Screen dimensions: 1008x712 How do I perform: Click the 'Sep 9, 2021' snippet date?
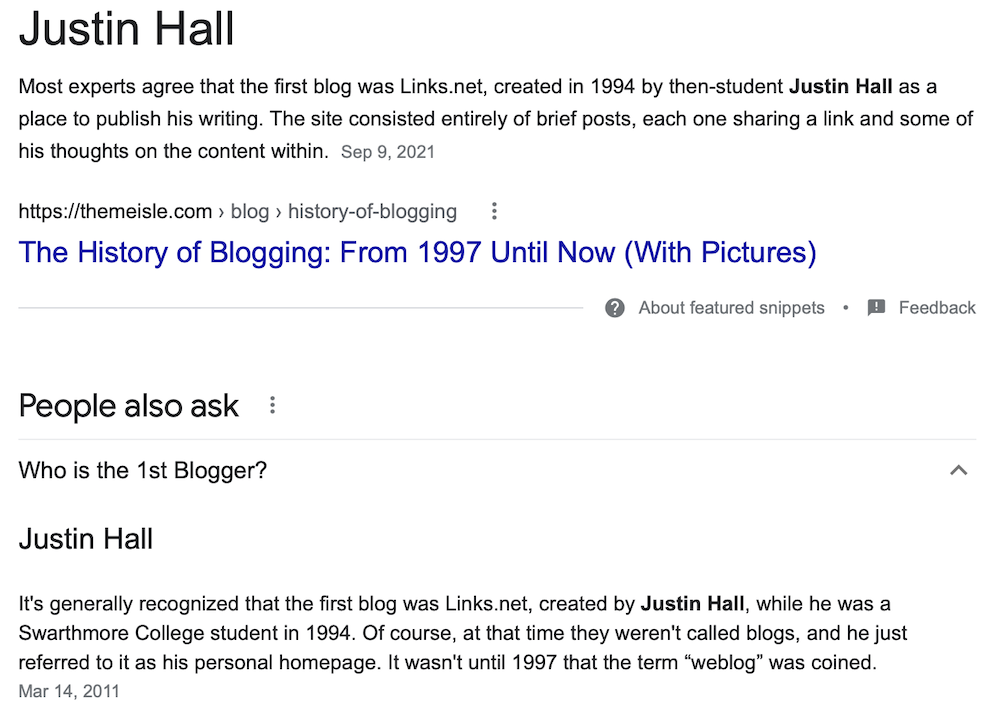(x=388, y=153)
